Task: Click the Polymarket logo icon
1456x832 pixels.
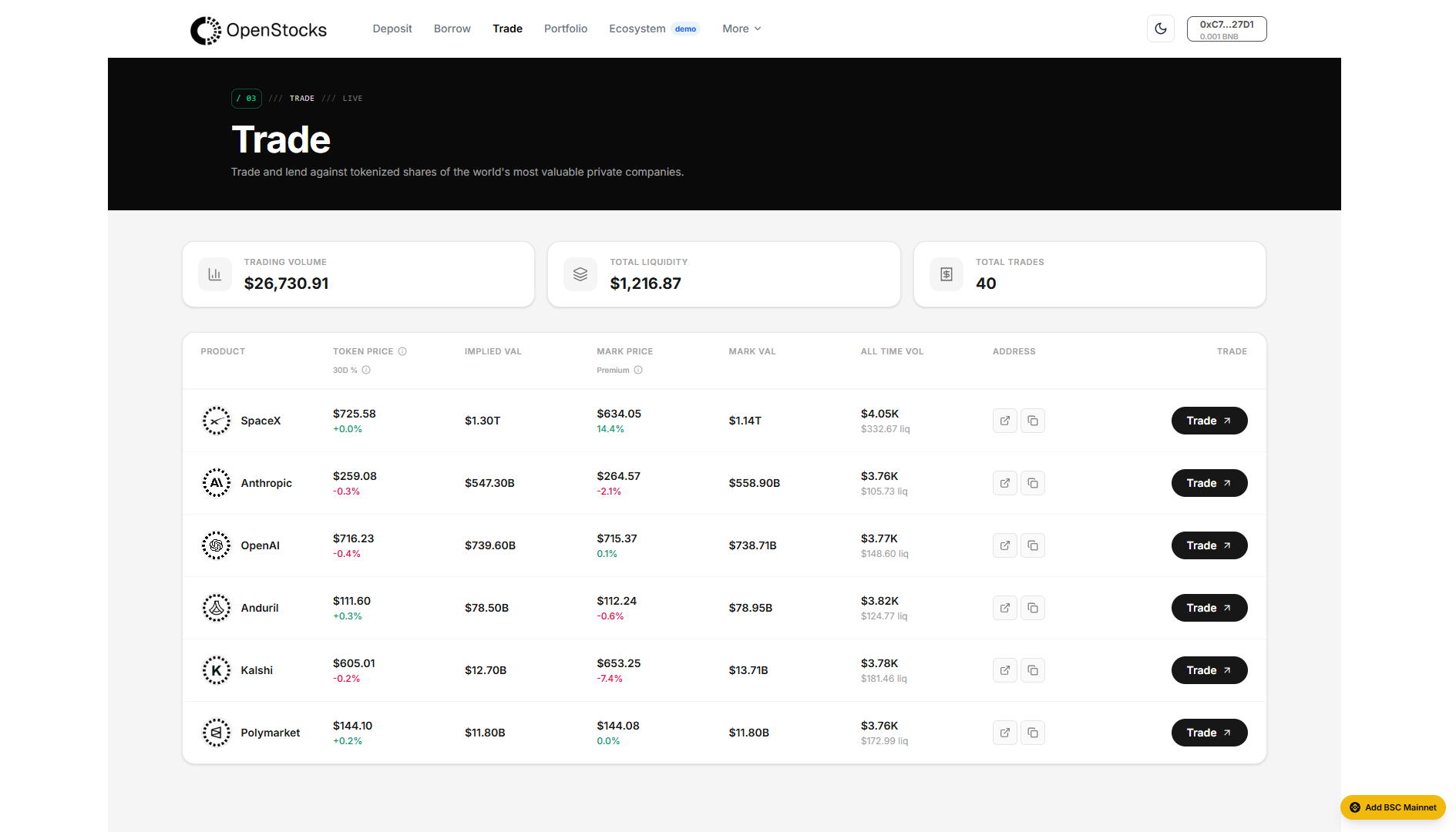Action: (x=217, y=733)
